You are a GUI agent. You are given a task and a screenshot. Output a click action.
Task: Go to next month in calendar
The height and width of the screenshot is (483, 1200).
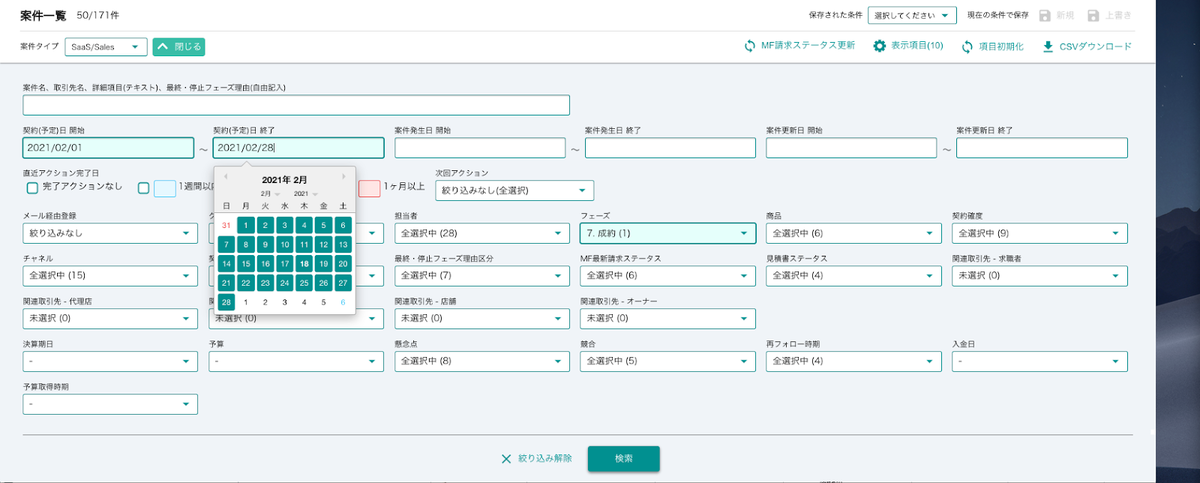(x=344, y=177)
